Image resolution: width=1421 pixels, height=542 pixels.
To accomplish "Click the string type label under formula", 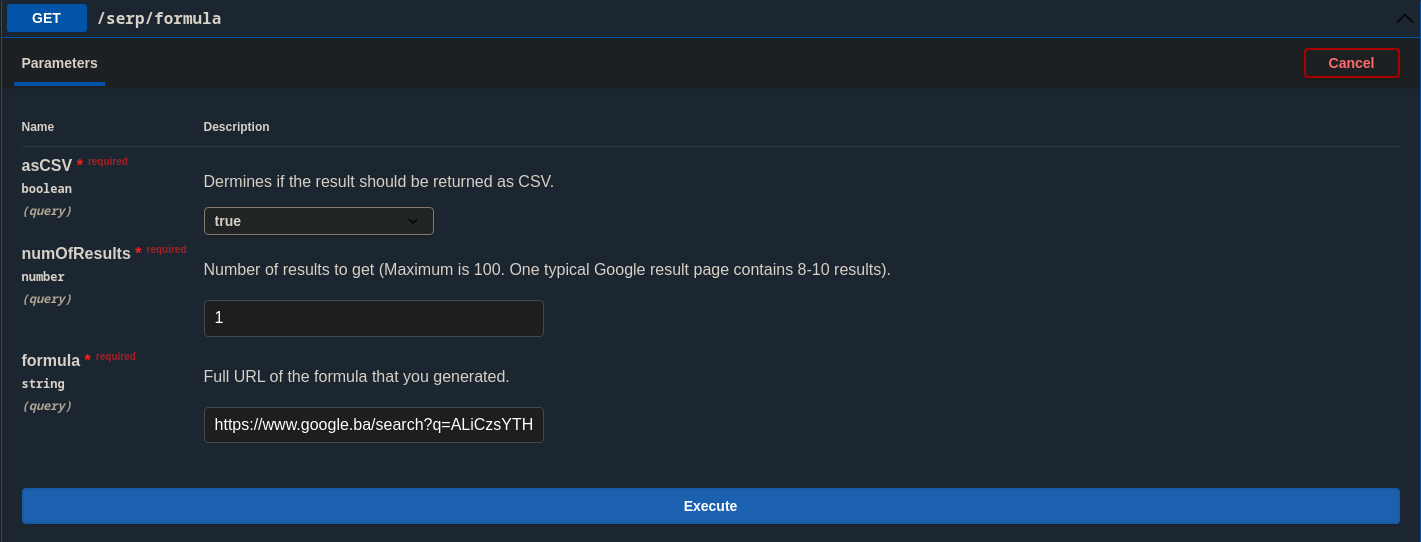I will pyautogui.click(x=43, y=384).
